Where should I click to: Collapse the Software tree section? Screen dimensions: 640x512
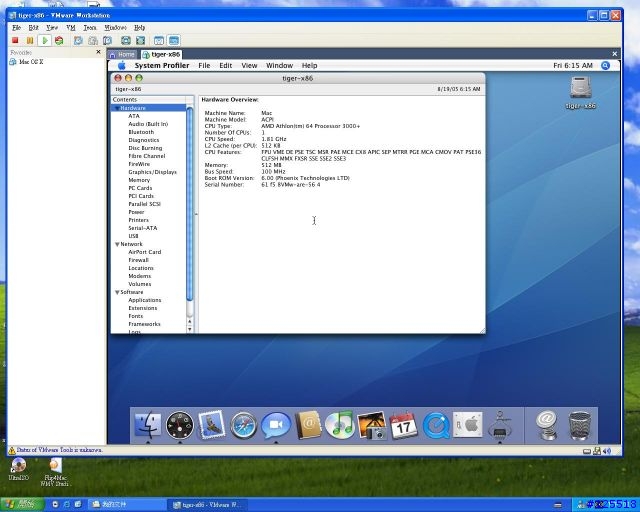point(117,292)
